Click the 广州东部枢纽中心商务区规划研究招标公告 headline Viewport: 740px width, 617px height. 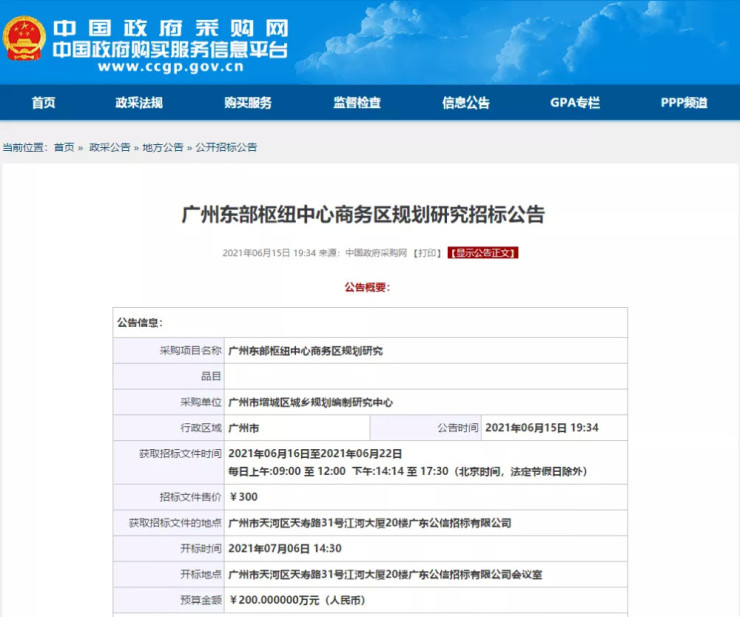click(363, 214)
